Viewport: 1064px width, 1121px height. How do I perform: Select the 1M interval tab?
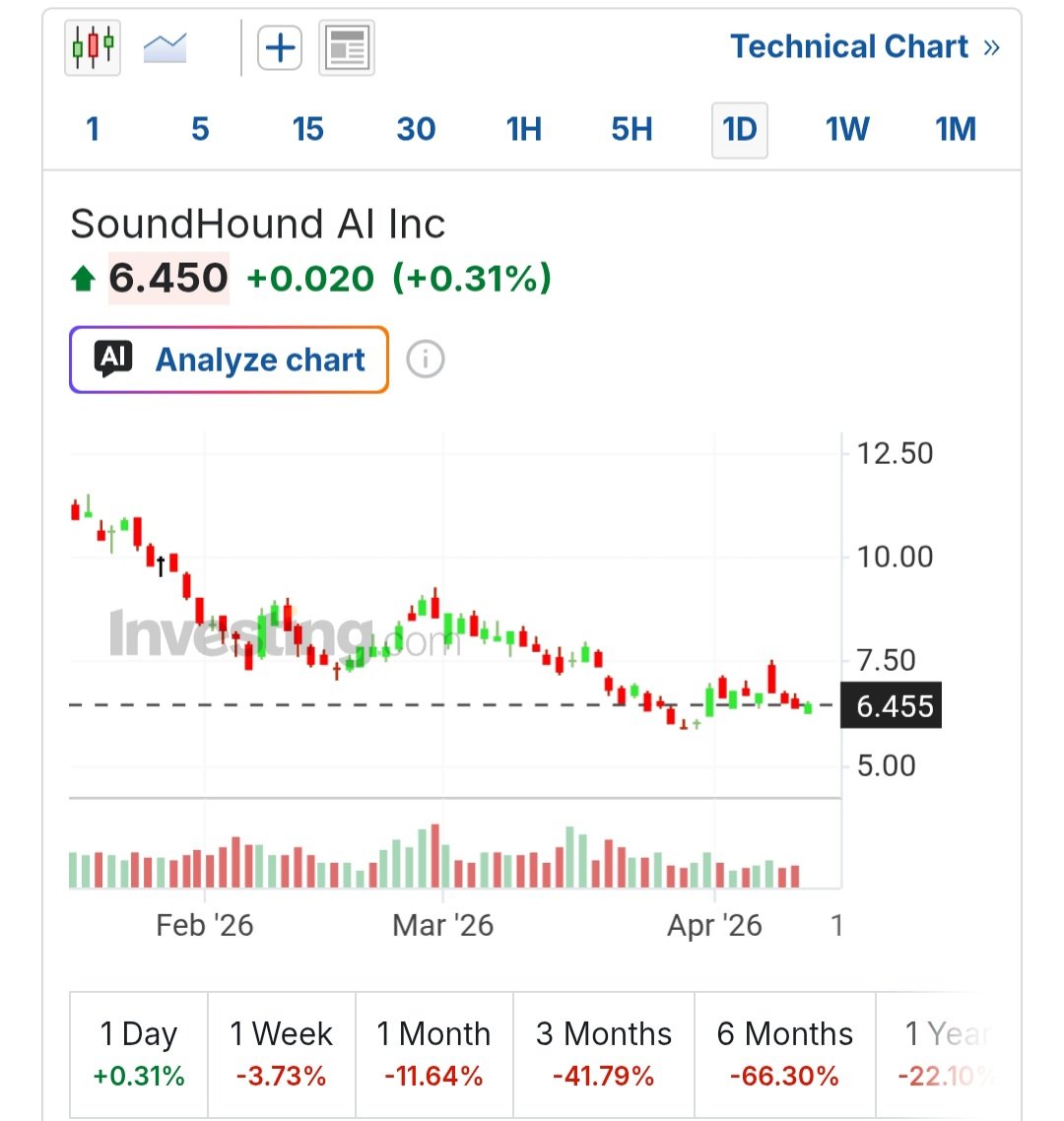click(x=954, y=129)
